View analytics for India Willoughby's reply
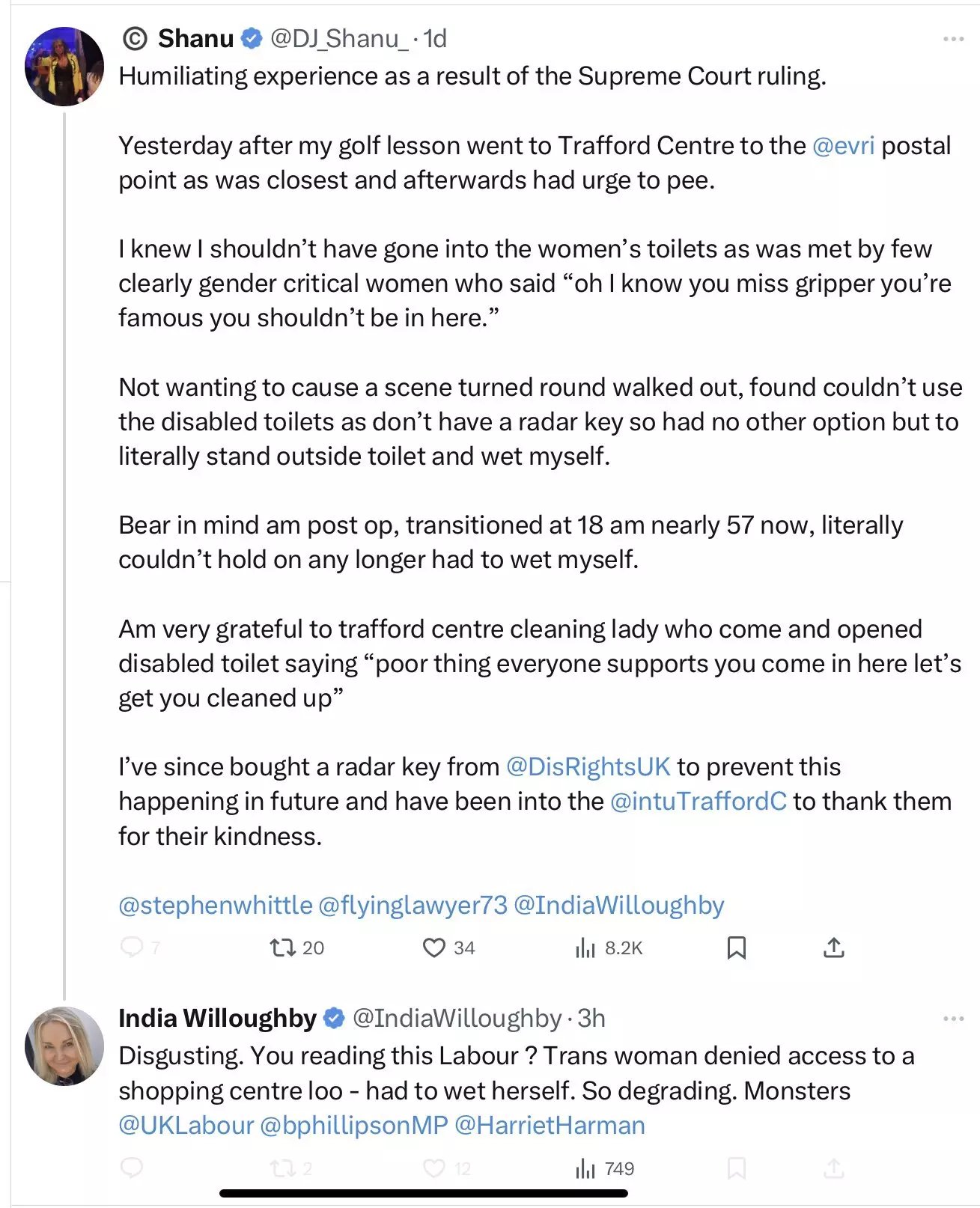This screenshot has width=980, height=1208. coord(585,1168)
